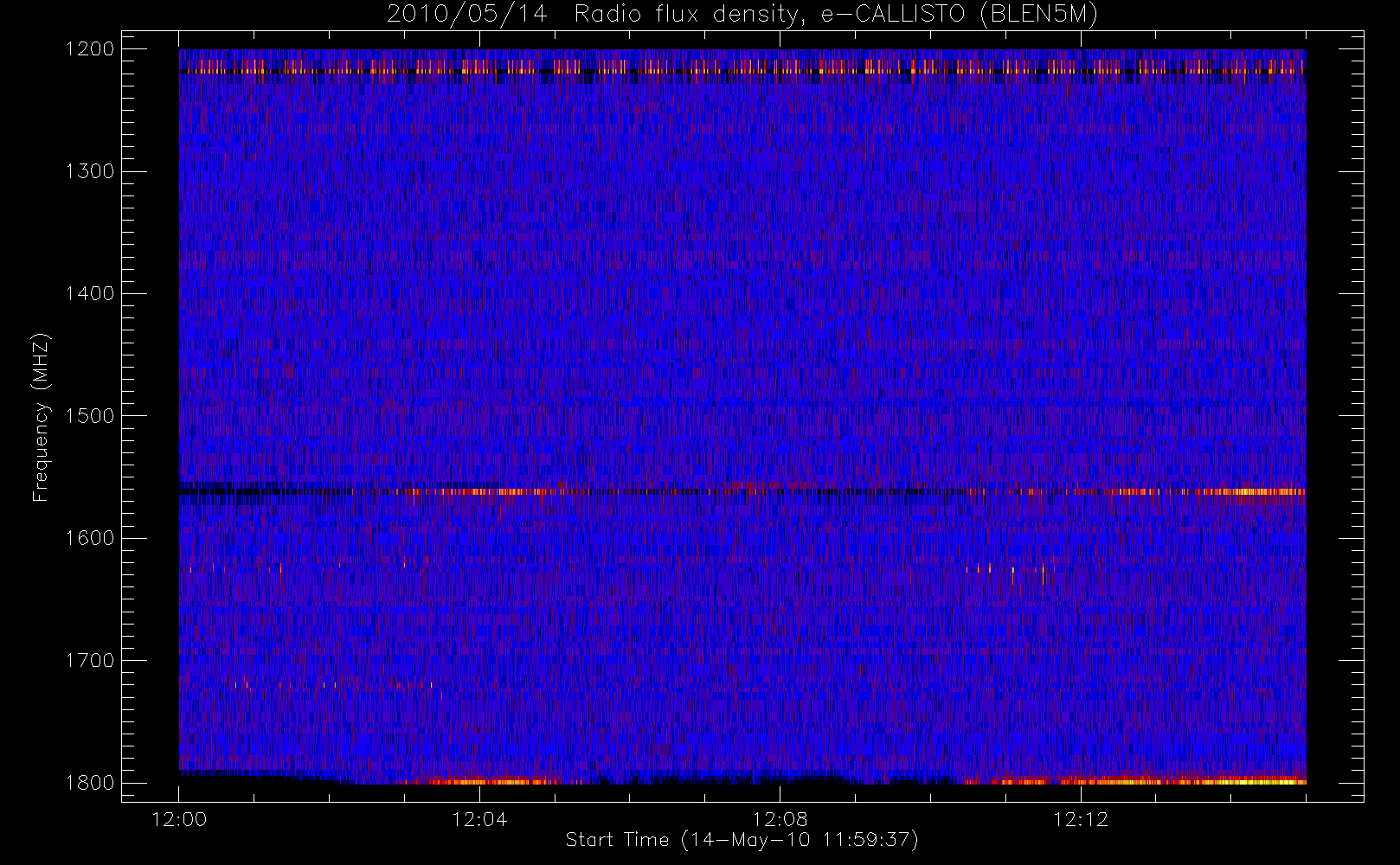Select the '1600' frequency axis label

click(90, 538)
